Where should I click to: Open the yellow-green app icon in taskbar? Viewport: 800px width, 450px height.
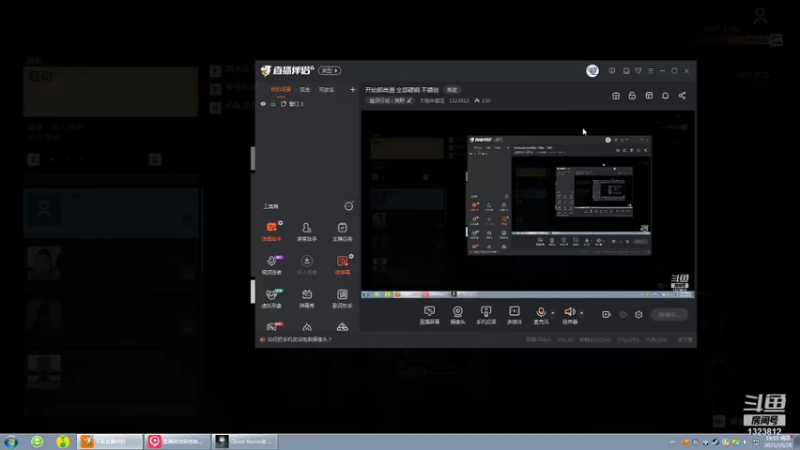point(63,441)
